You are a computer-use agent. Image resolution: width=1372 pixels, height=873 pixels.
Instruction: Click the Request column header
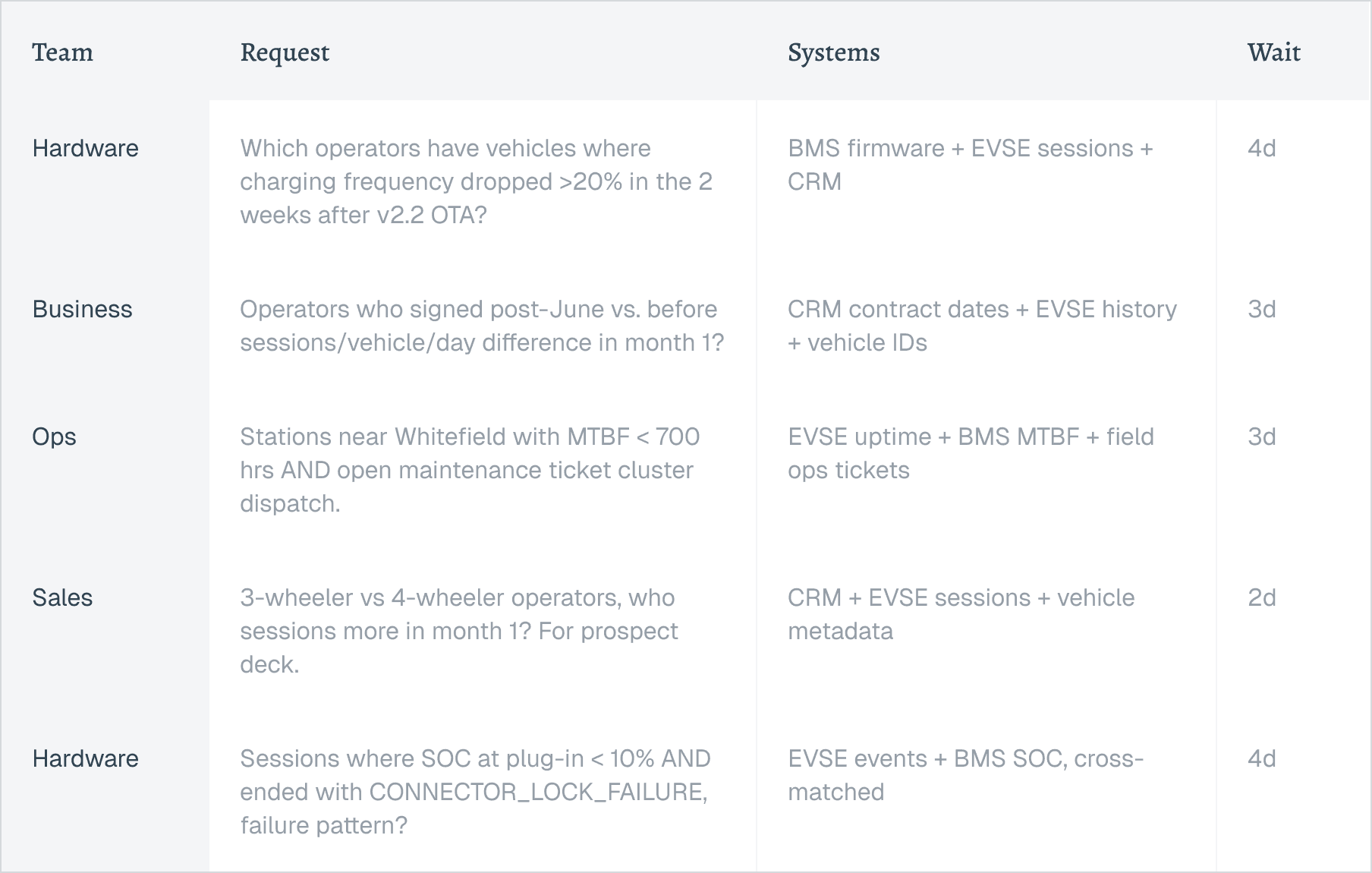pos(285,52)
